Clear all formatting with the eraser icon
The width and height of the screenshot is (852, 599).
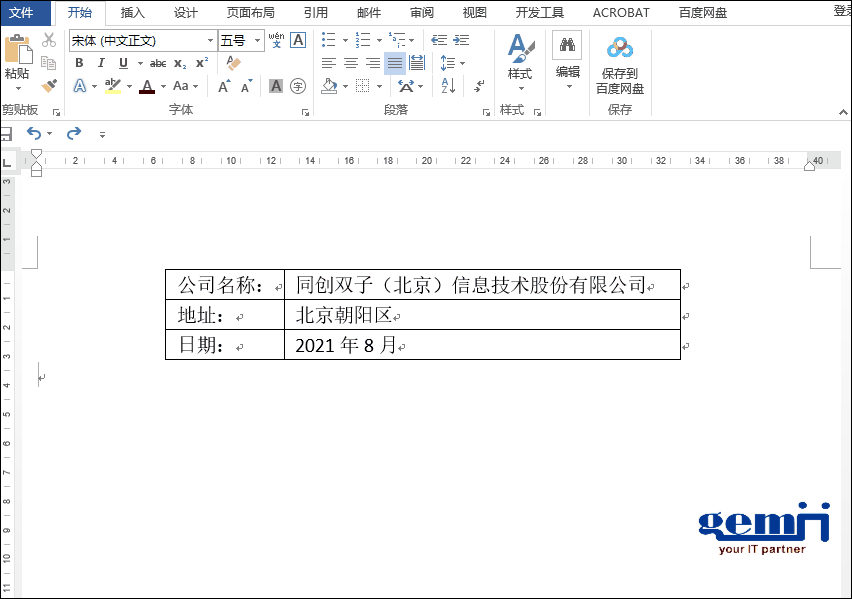point(231,61)
